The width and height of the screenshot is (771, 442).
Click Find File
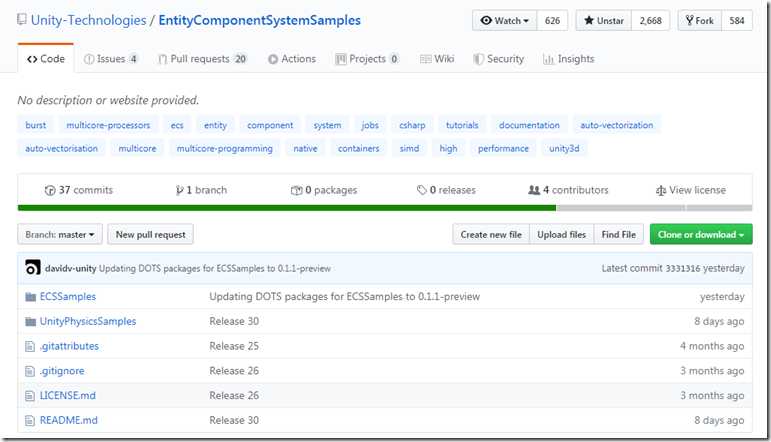619,235
